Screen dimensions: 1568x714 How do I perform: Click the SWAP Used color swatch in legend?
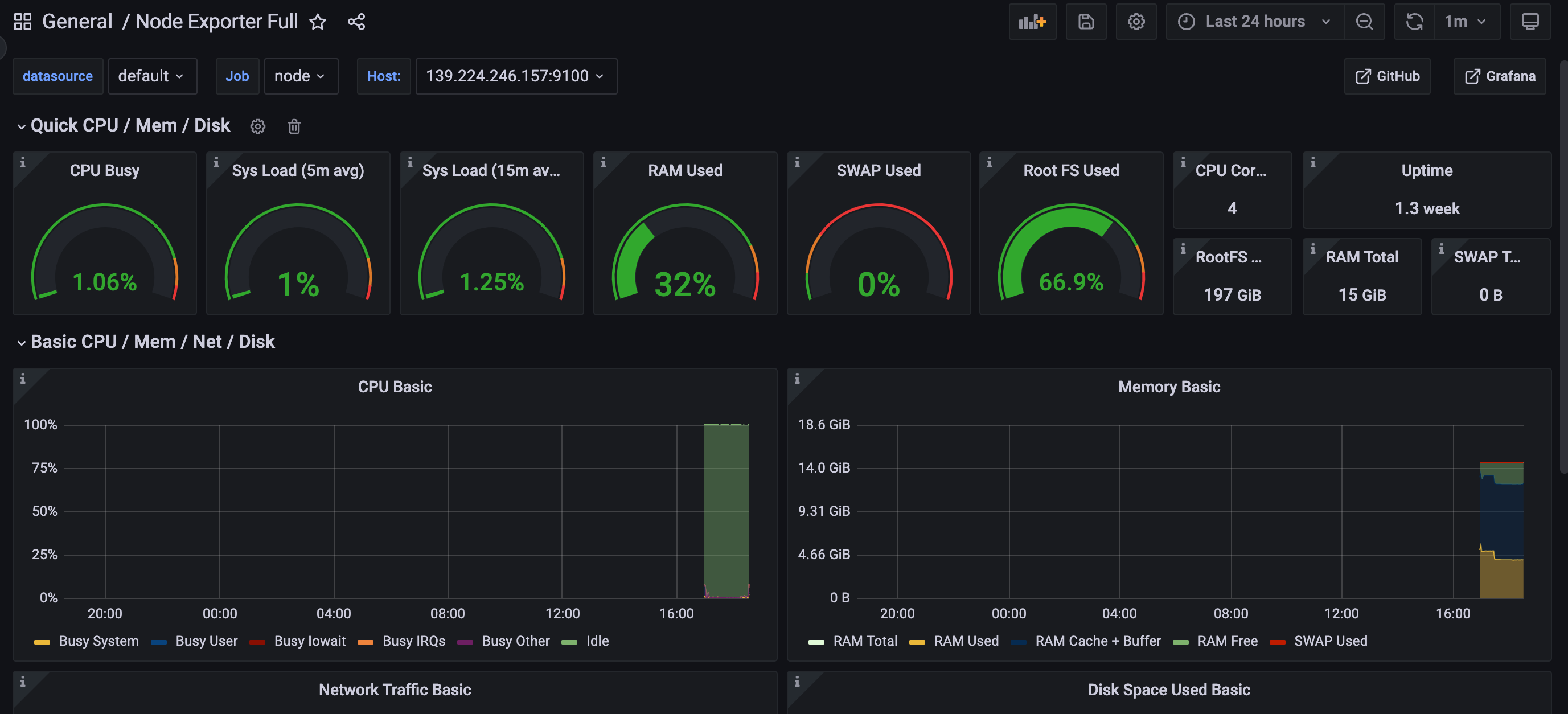1277,642
